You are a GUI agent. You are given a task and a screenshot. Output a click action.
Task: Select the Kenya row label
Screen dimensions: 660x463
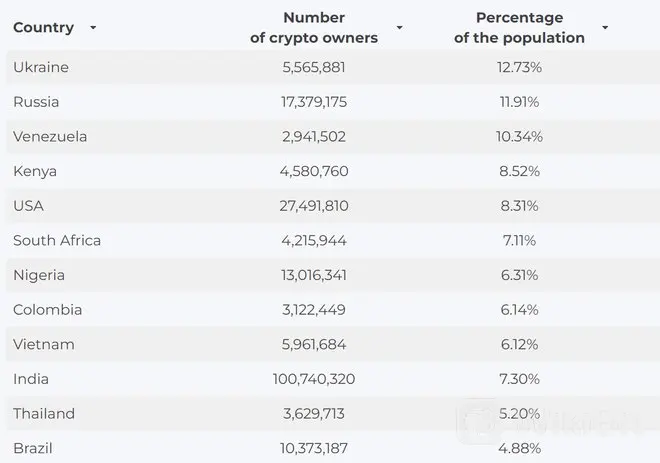(x=35, y=171)
